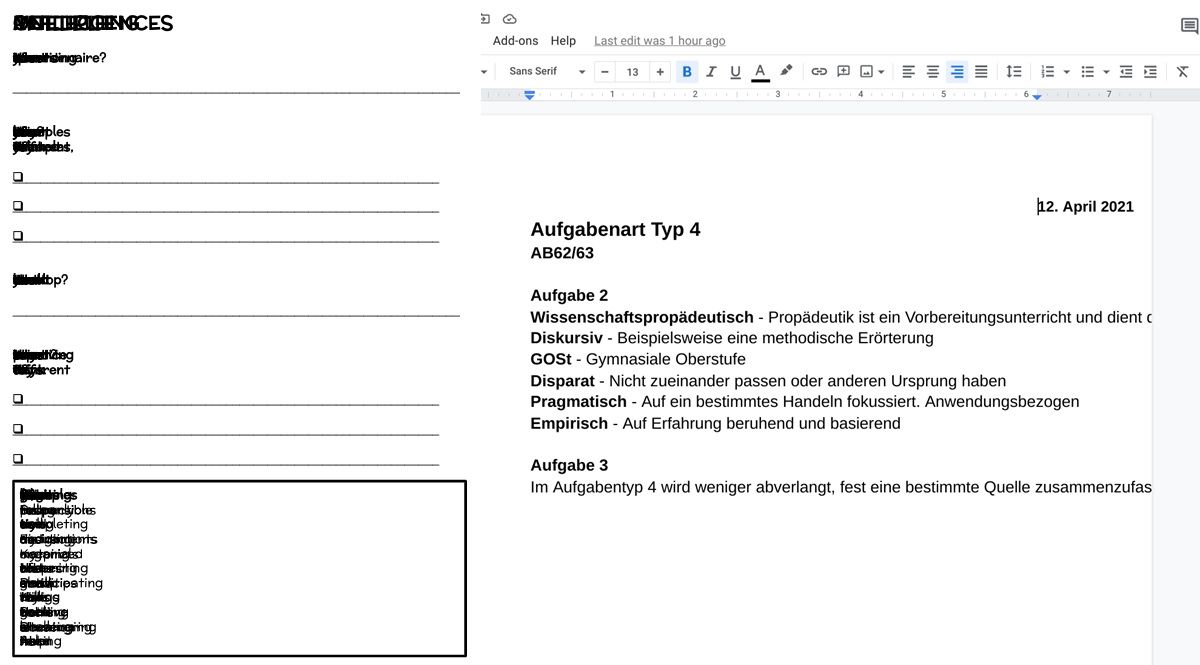Justify text
Viewport: 1200px width, 665px height.
(981, 71)
